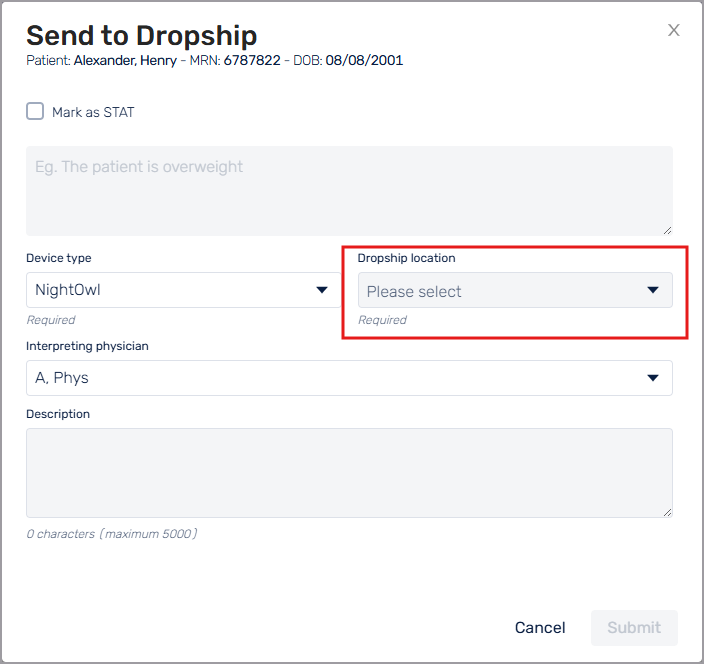Image resolution: width=704 pixels, height=664 pixels.
Task: Click the 'Send to Dropship' dialog title
Action: 141,35
